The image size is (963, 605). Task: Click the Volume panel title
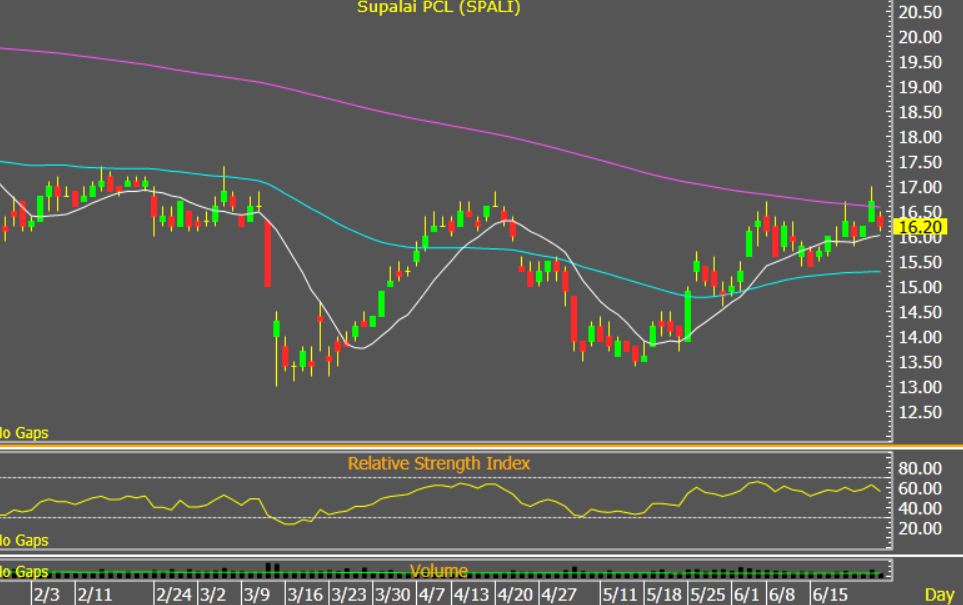pyautogui.click(x=439, y=571)
